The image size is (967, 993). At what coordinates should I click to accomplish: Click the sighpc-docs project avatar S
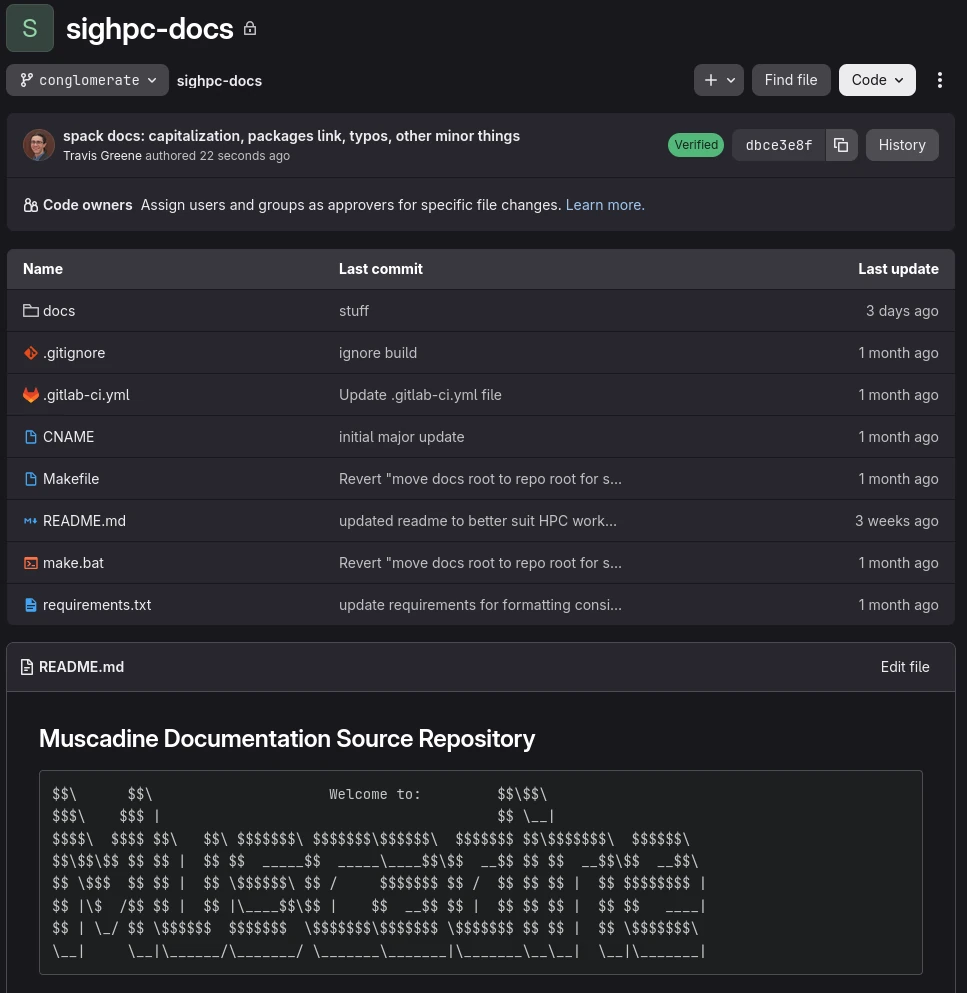pos(30,28)
